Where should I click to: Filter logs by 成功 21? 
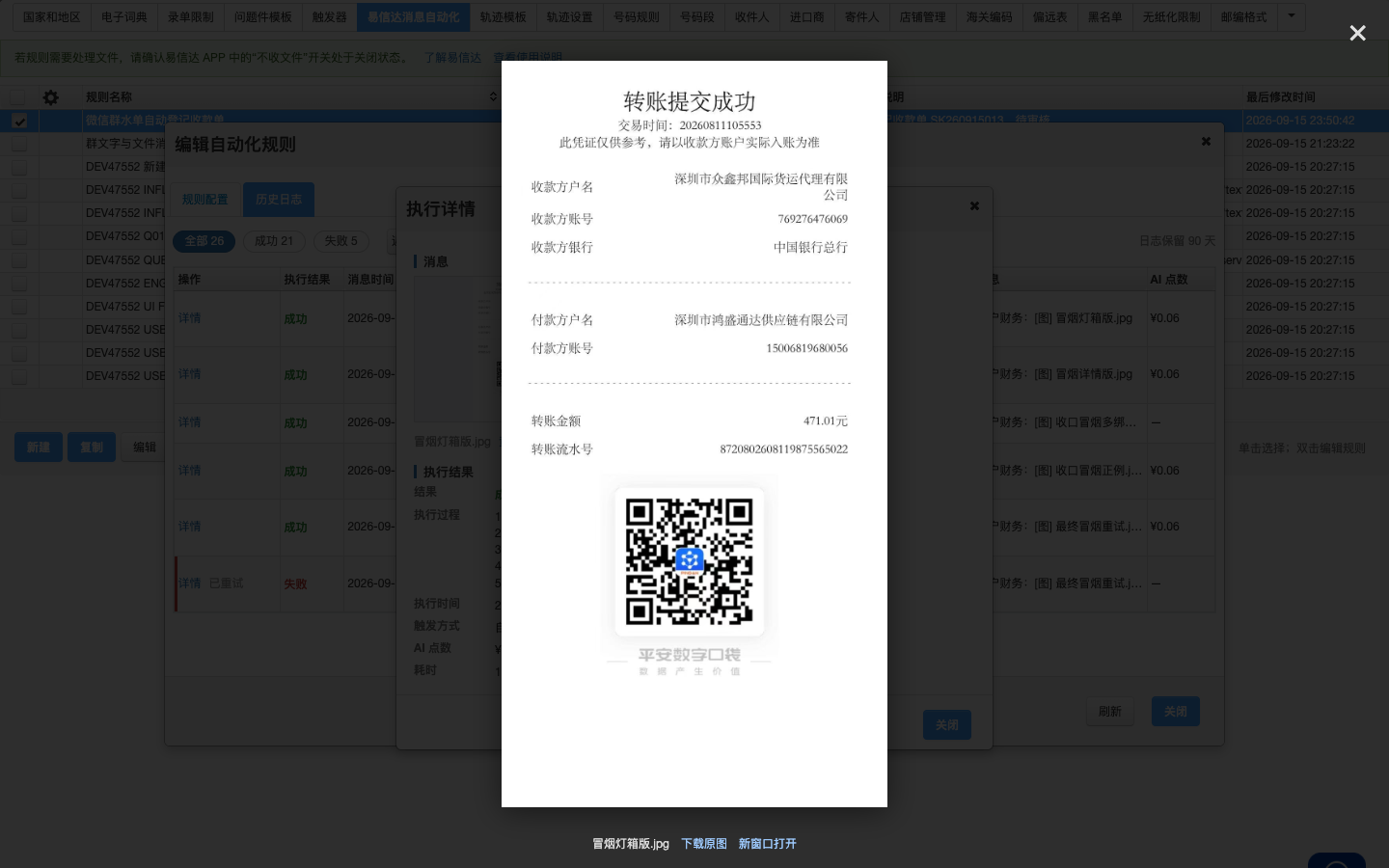274,241
